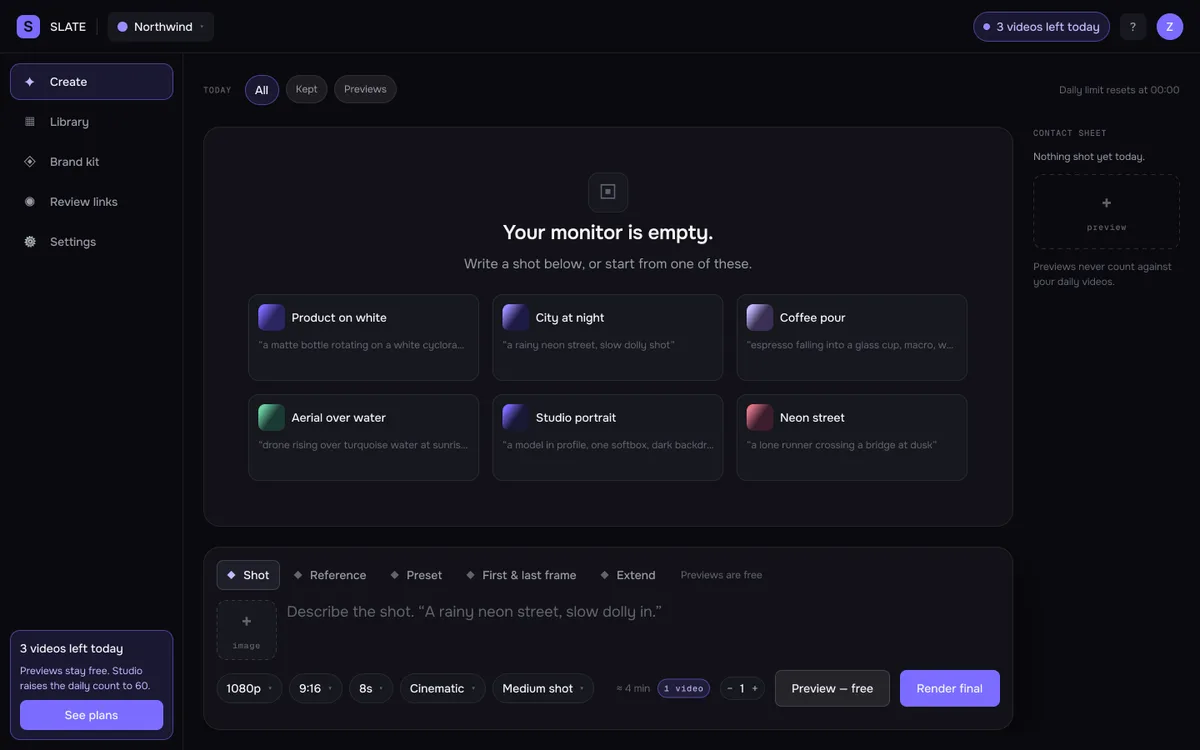Viewport: 1200px width, 750px height.
Task: Click the 1 video cost badge
Action: point(684,688)
